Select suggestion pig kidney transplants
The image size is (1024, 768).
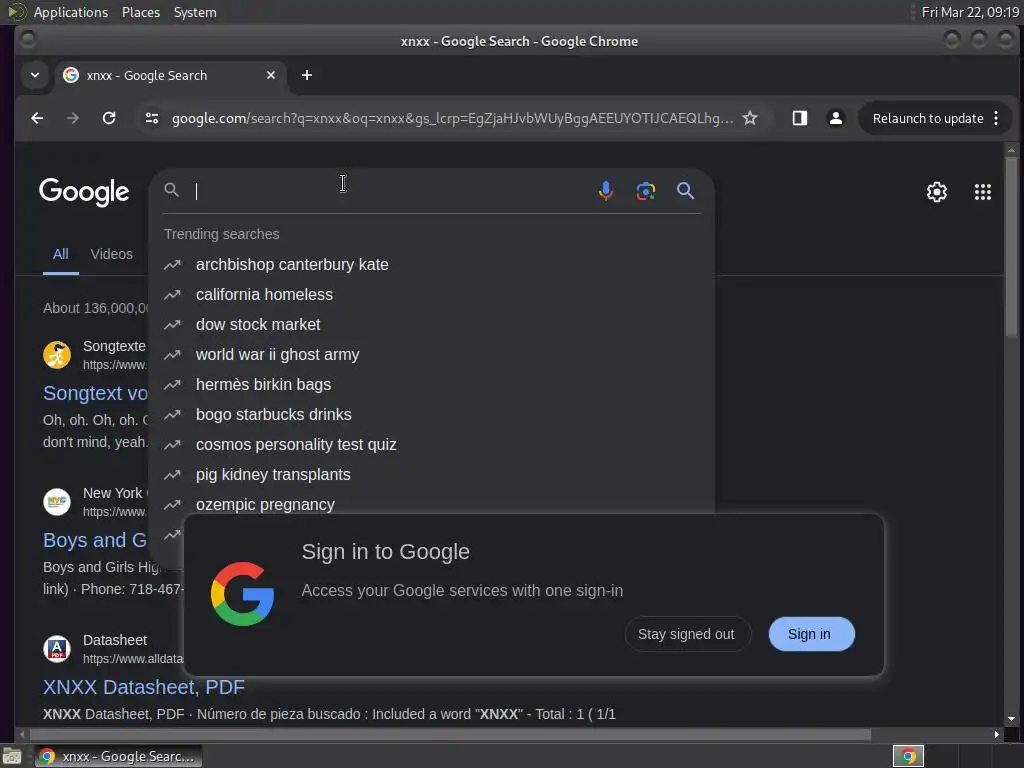[431, 475]
